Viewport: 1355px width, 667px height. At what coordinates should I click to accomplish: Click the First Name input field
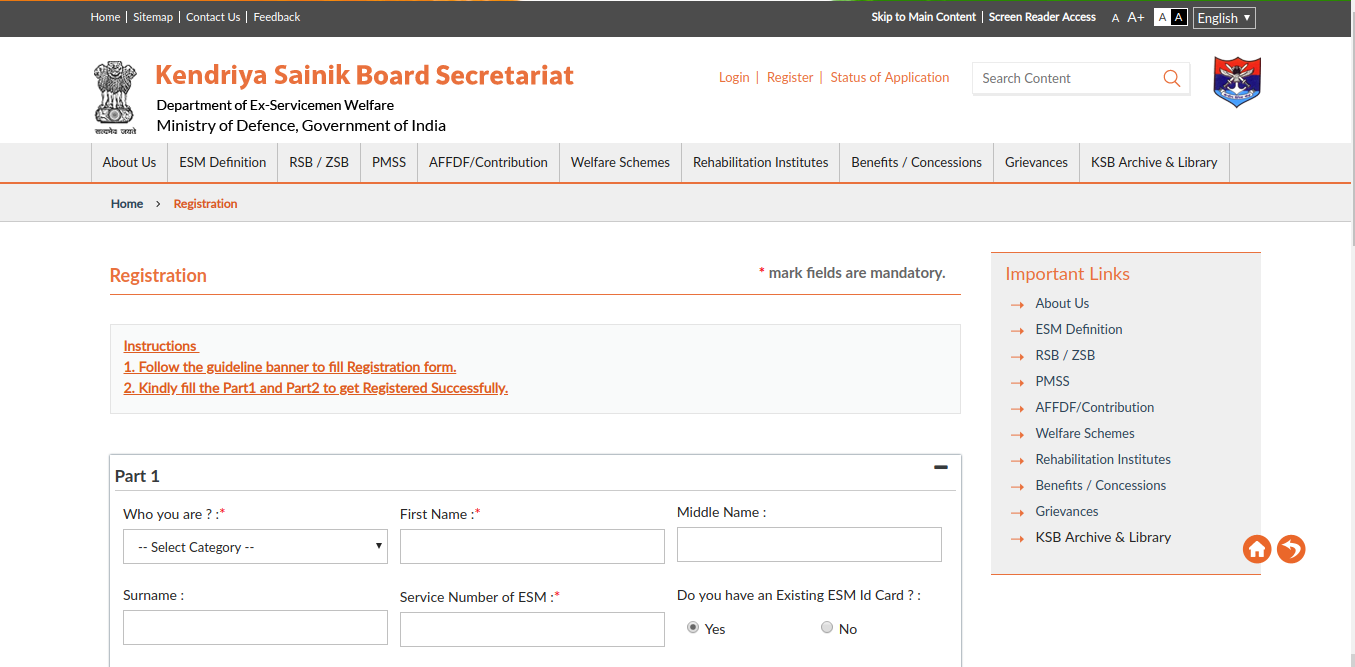(x=532, y=547)
